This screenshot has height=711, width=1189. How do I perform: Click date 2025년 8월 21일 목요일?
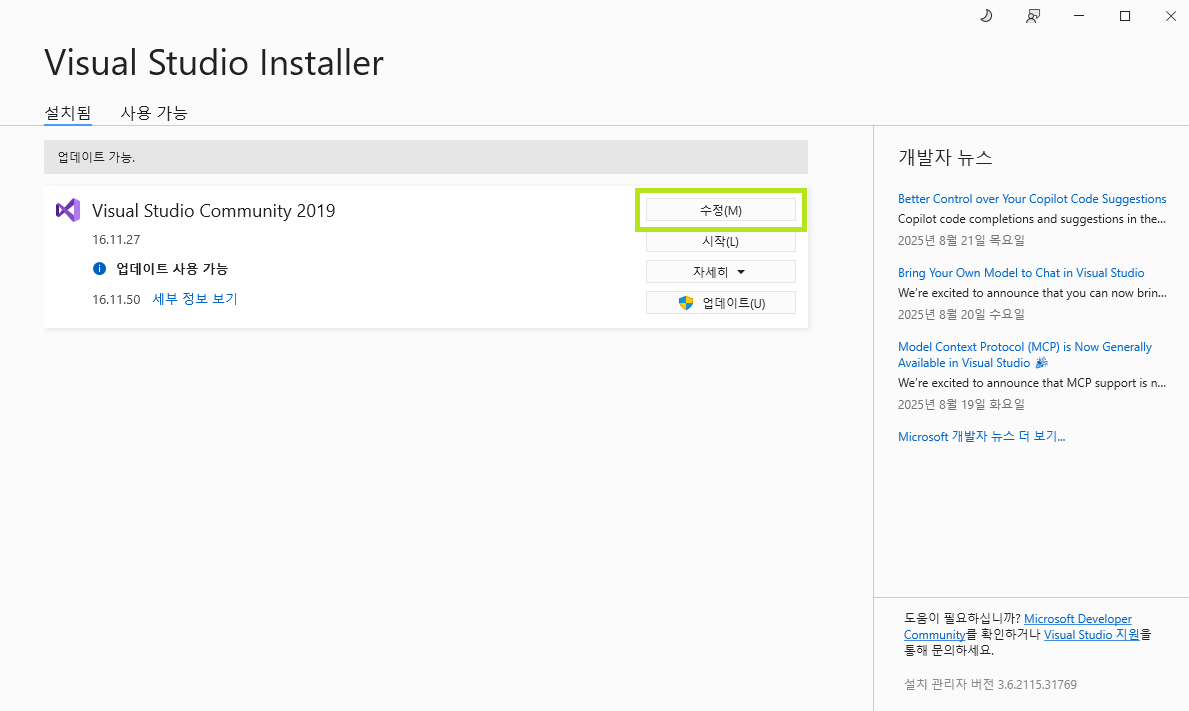click(x=961, y=240)
